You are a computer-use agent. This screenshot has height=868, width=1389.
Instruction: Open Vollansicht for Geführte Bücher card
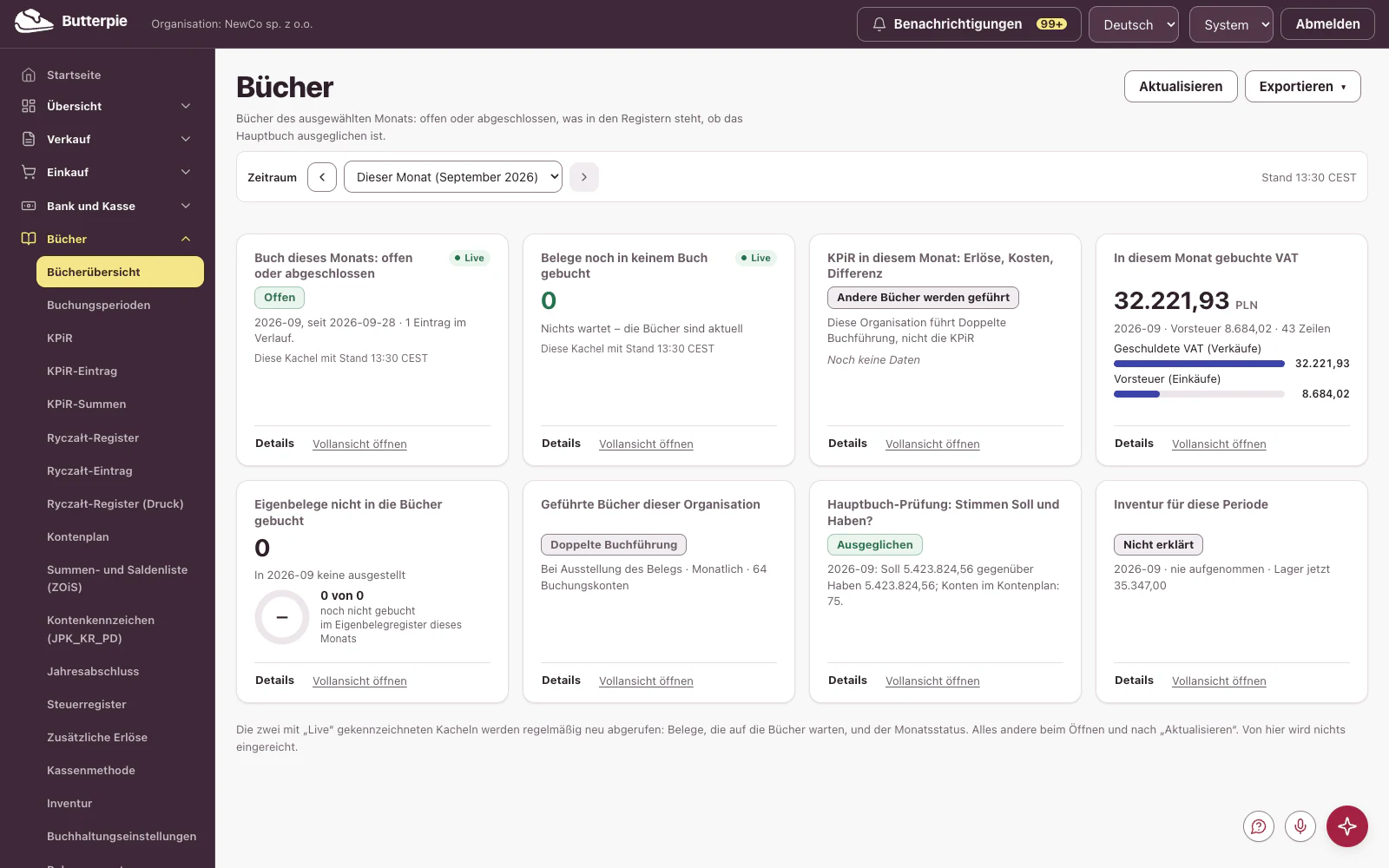tap(646, 681)
